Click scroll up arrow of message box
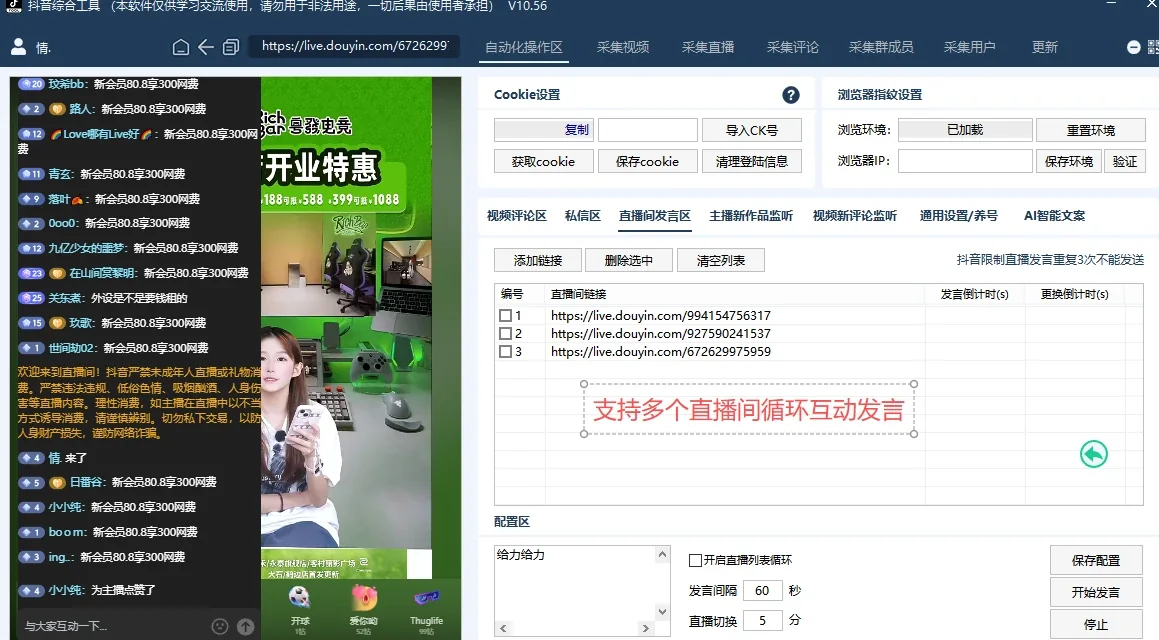This screenshot has width=1159, height=640. pyautogui.click(x=662, y=554)
